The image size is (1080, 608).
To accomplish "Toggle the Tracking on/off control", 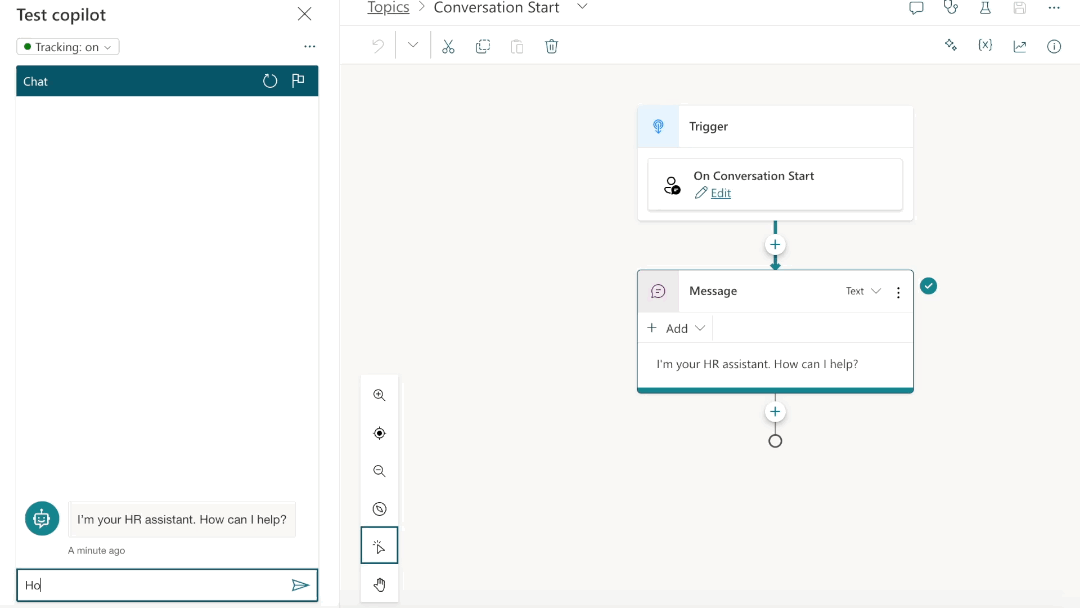I will [67, 46].
